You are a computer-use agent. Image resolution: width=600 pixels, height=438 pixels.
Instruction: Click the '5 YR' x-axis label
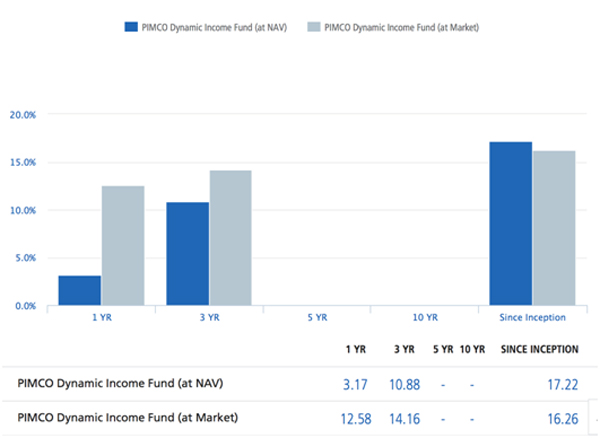(x=318, y=318)
